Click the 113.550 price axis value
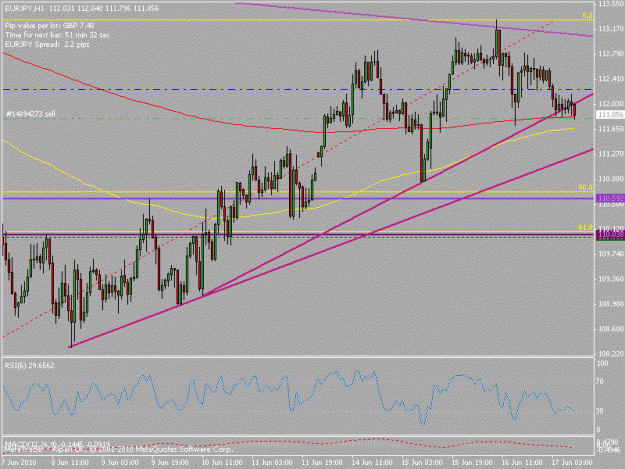The width and height of the screenshot is (625, 469). pyautogui.click(x=611, y=4)
